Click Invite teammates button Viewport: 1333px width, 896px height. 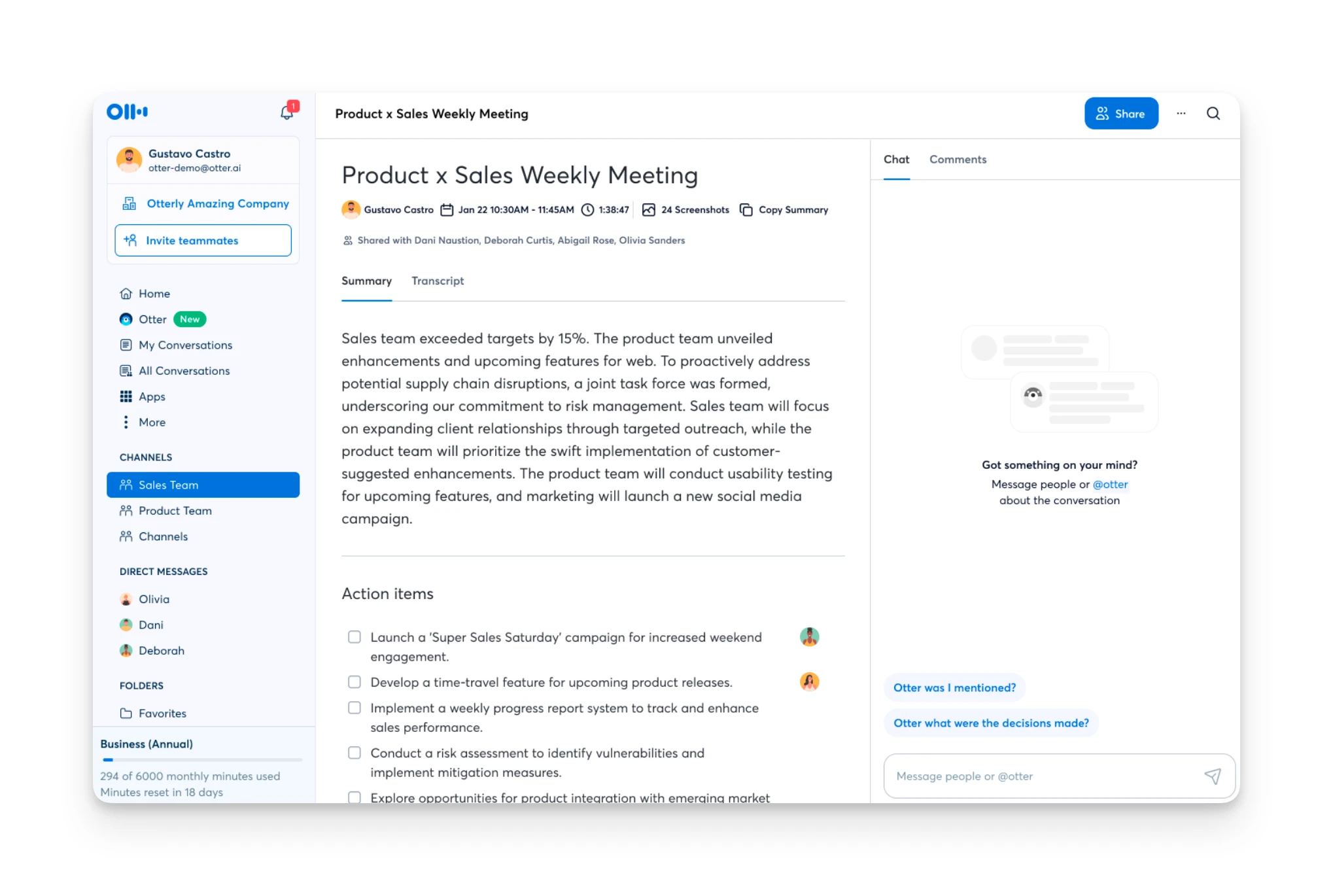pyautogui.click(x=203, y=241)
